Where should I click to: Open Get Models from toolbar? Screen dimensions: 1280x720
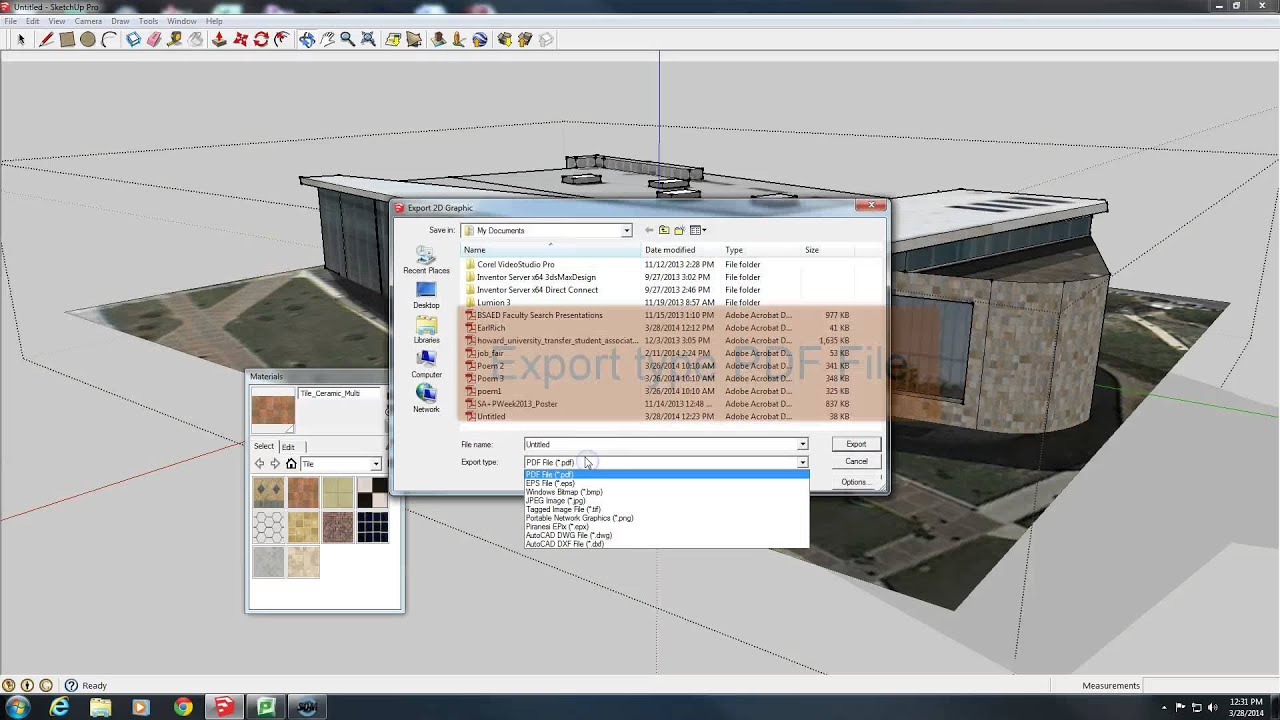click(504, 39)
